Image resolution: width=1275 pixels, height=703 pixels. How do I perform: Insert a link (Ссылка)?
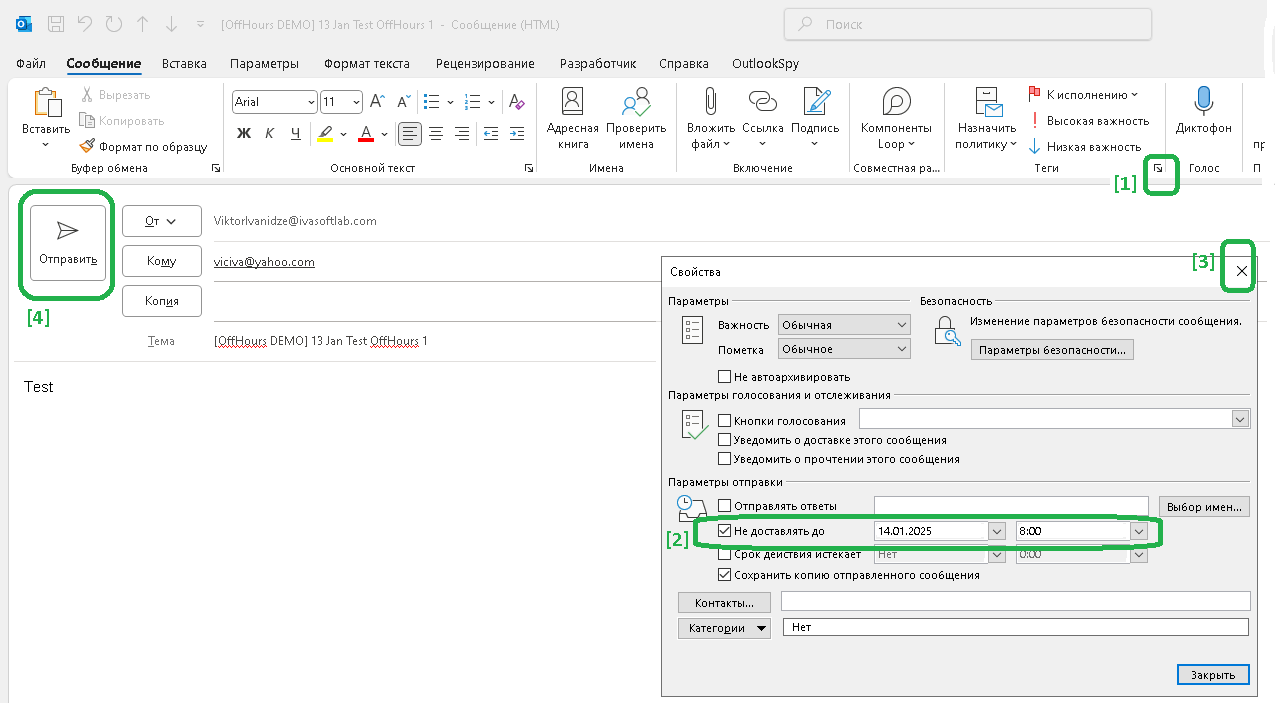tap(763, 118)
